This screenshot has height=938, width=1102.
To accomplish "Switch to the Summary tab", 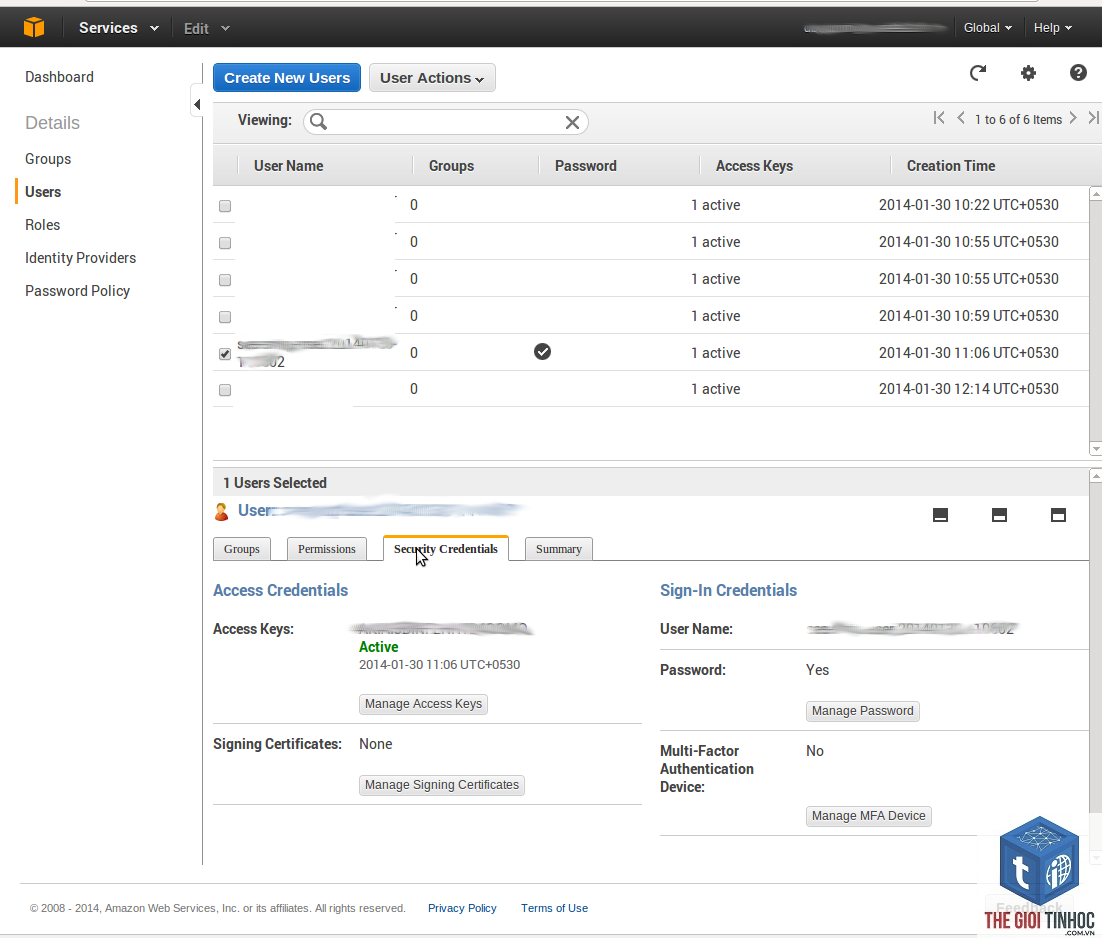I will [559, 549].
